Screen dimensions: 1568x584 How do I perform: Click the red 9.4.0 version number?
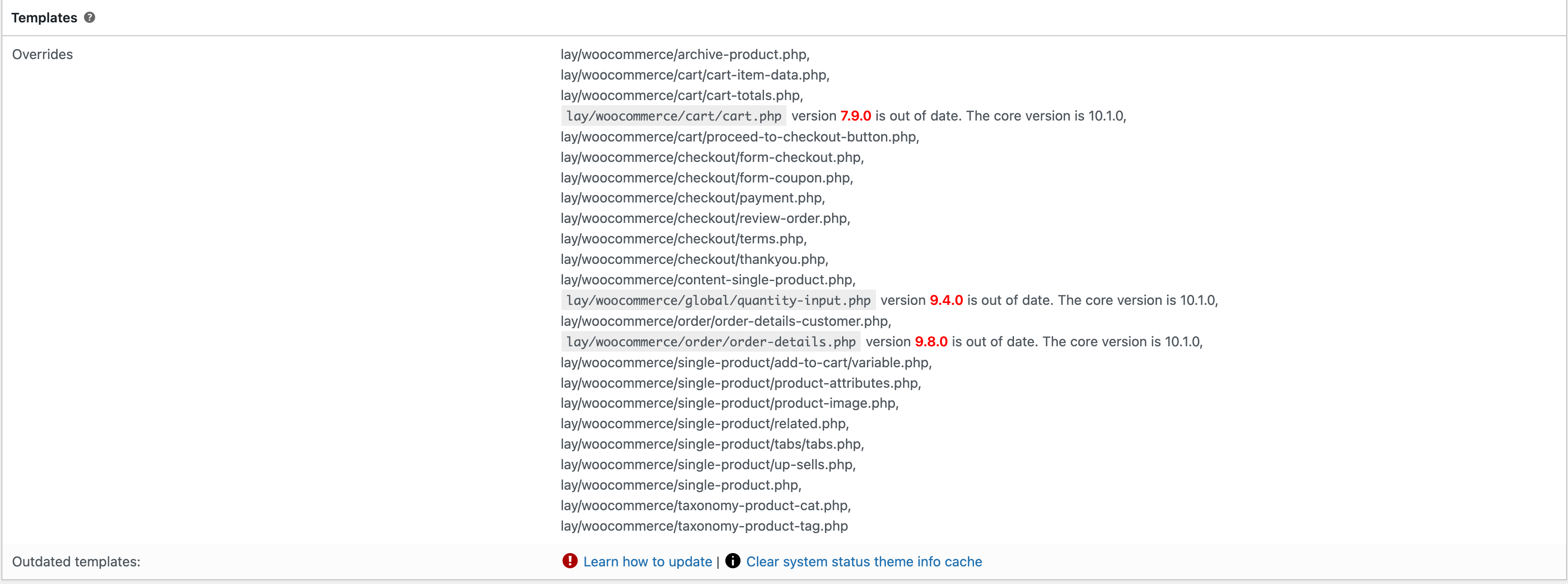click(x=946, y=300)
